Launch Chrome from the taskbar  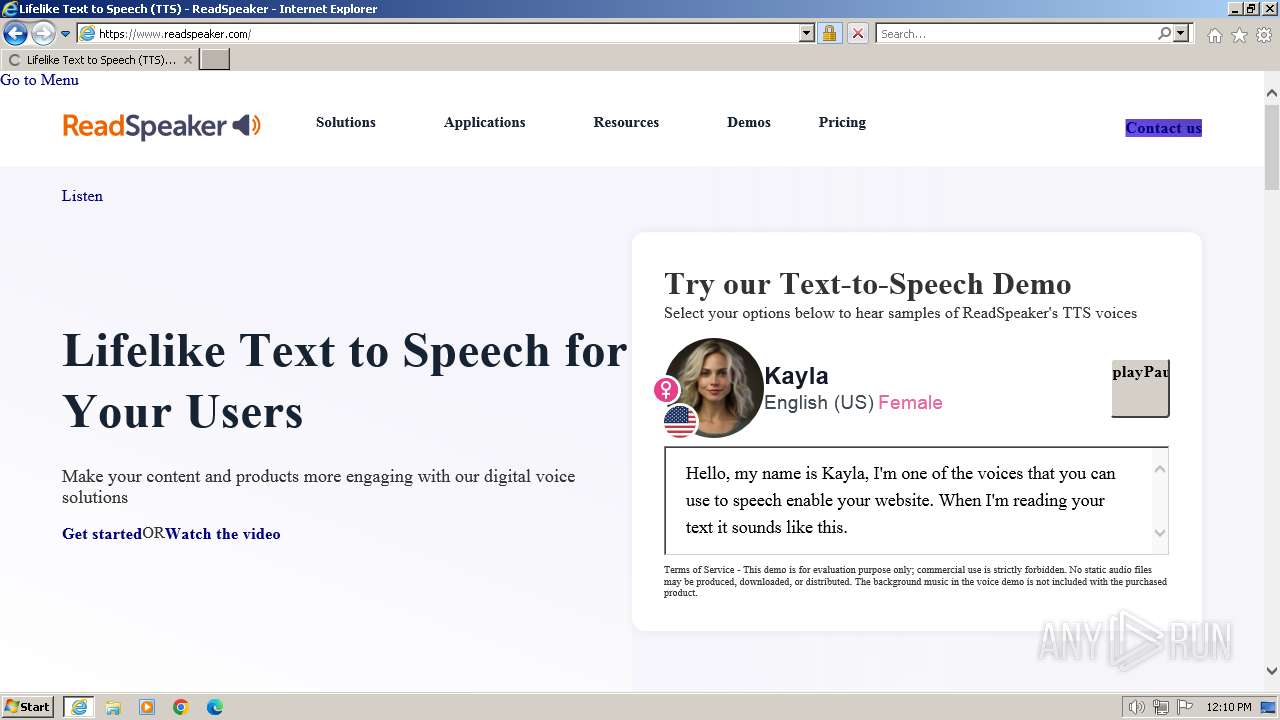(x=181, y=707)
